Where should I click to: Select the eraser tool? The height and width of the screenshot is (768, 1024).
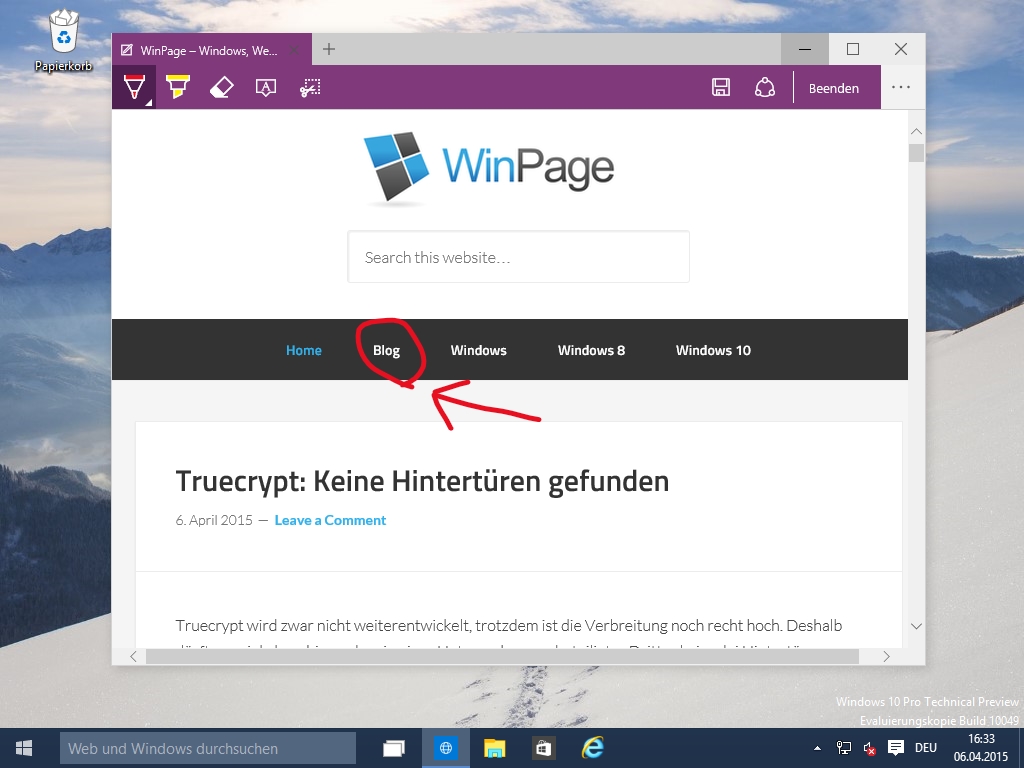pyautogui.click(x=221, y=88)
